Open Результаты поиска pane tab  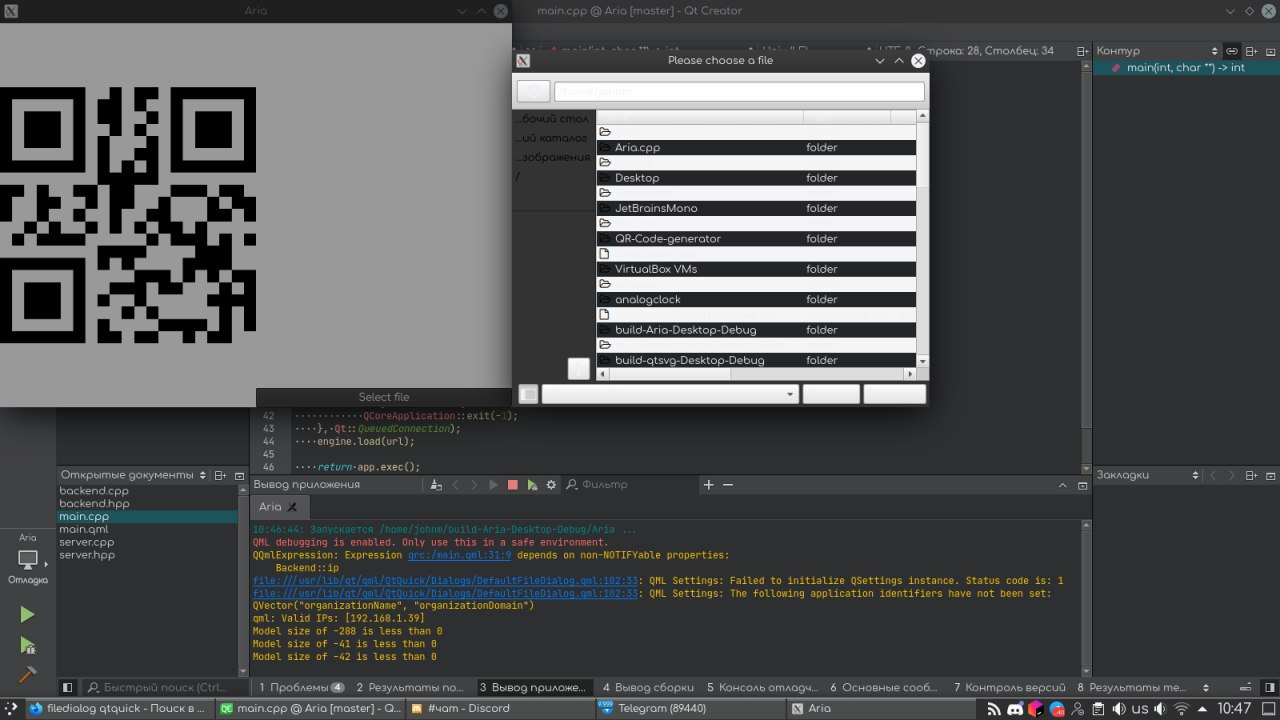[x=410, y=687]
